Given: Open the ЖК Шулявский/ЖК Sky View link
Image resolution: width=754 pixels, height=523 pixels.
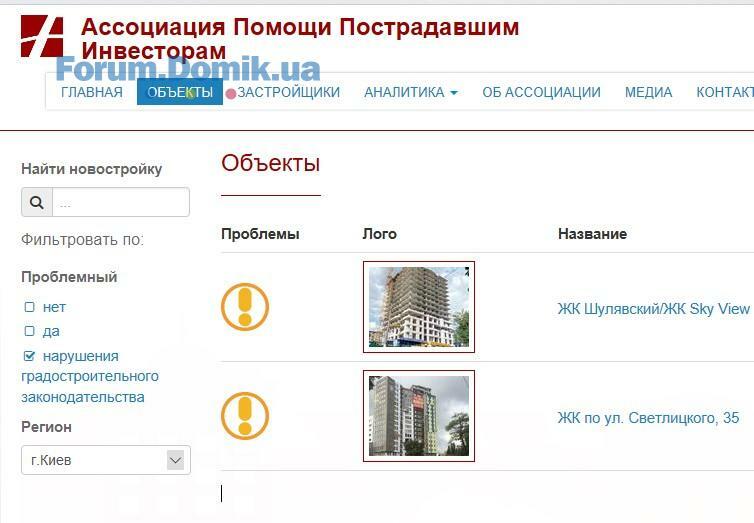Looking at the screenshot, I should (653, 309).
